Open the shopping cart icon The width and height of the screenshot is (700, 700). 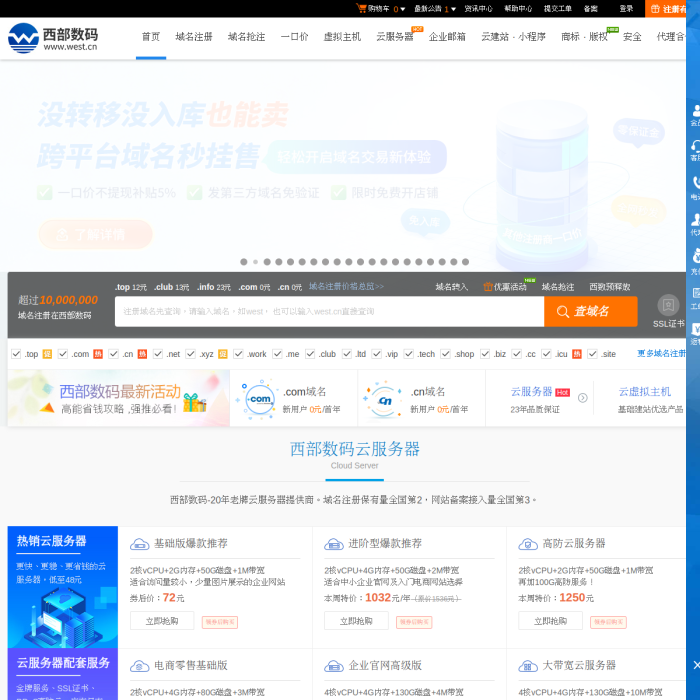tap(361, 8)
